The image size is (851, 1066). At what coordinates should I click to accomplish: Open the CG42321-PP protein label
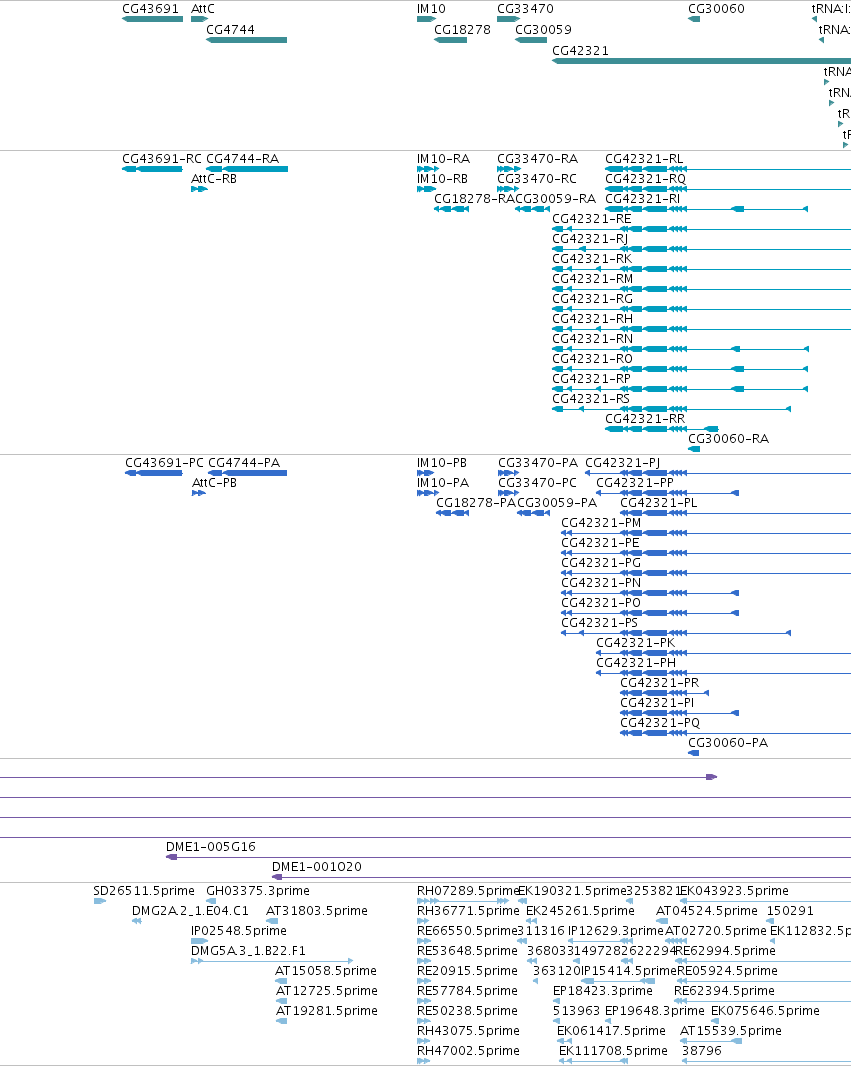635,483
